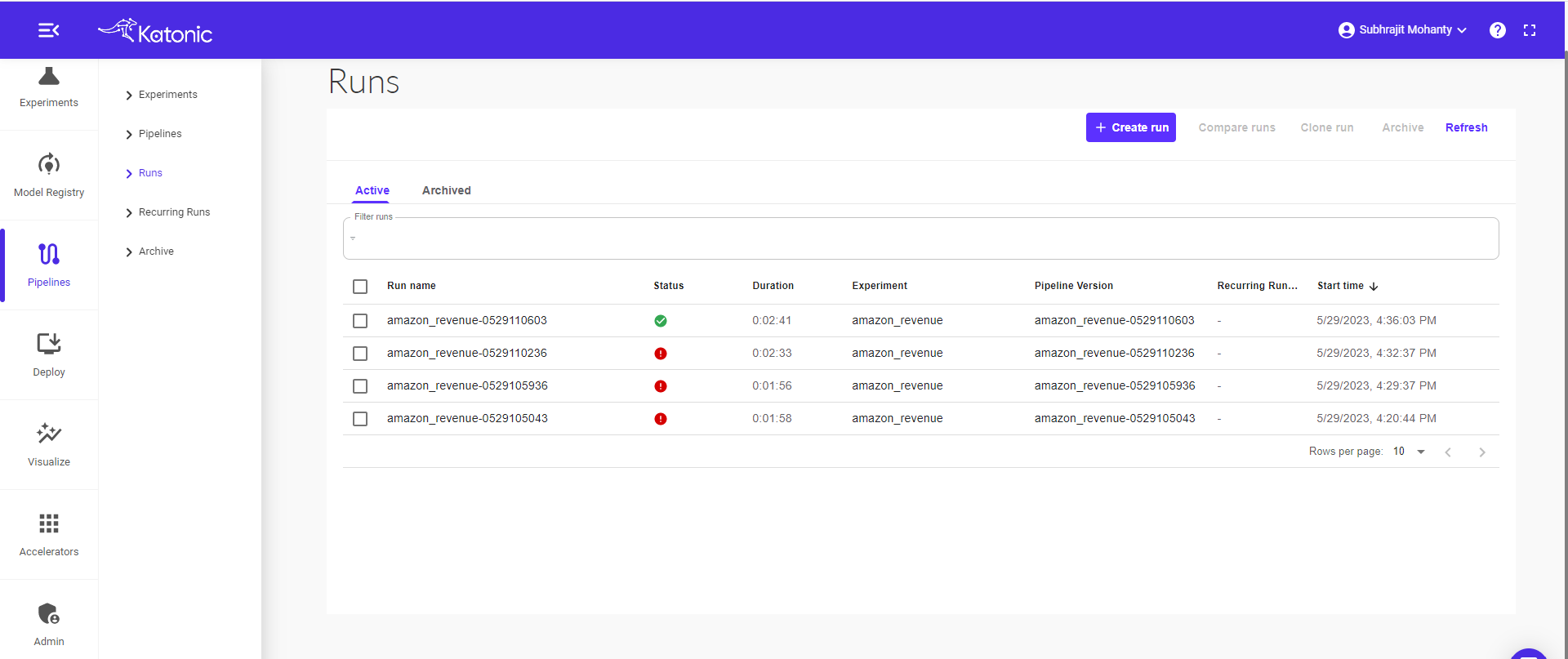1568x659 pixels.
Task: Click Pipeline Version column header
Action: click(1074, 286)
